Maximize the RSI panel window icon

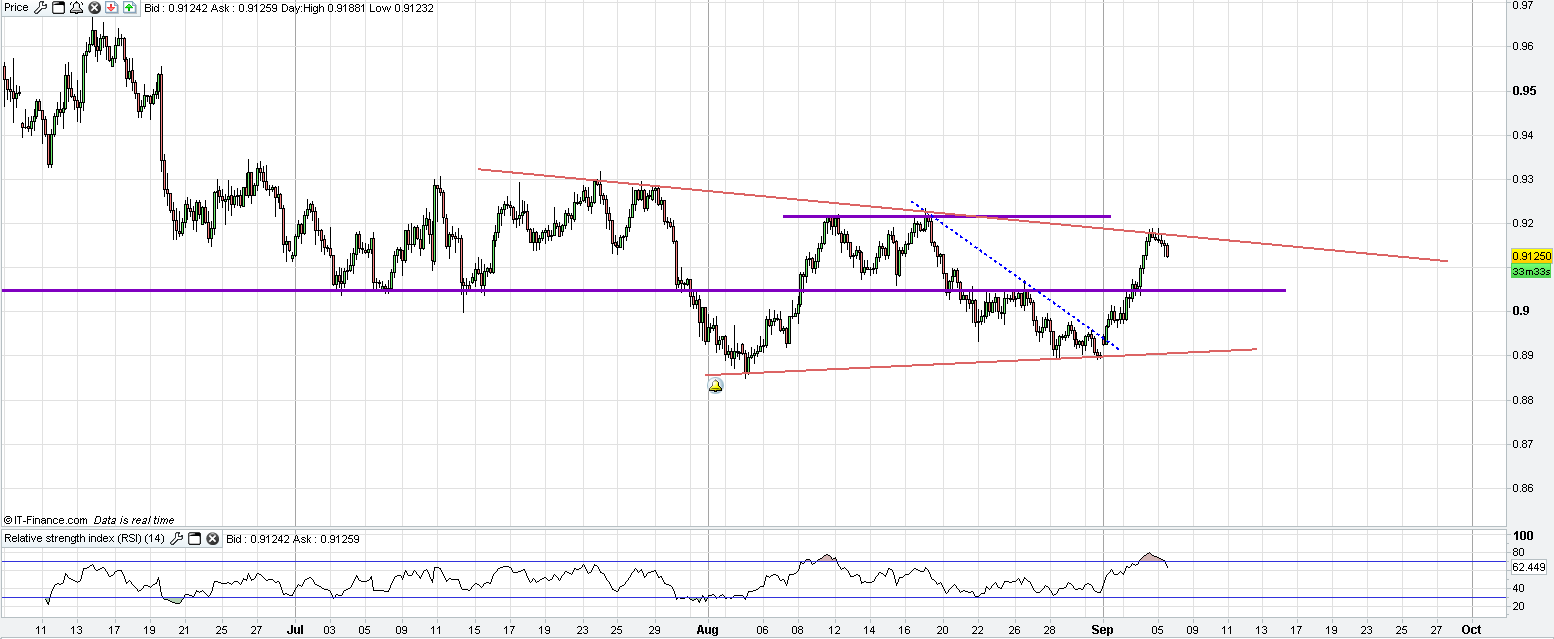pos(195,539)
